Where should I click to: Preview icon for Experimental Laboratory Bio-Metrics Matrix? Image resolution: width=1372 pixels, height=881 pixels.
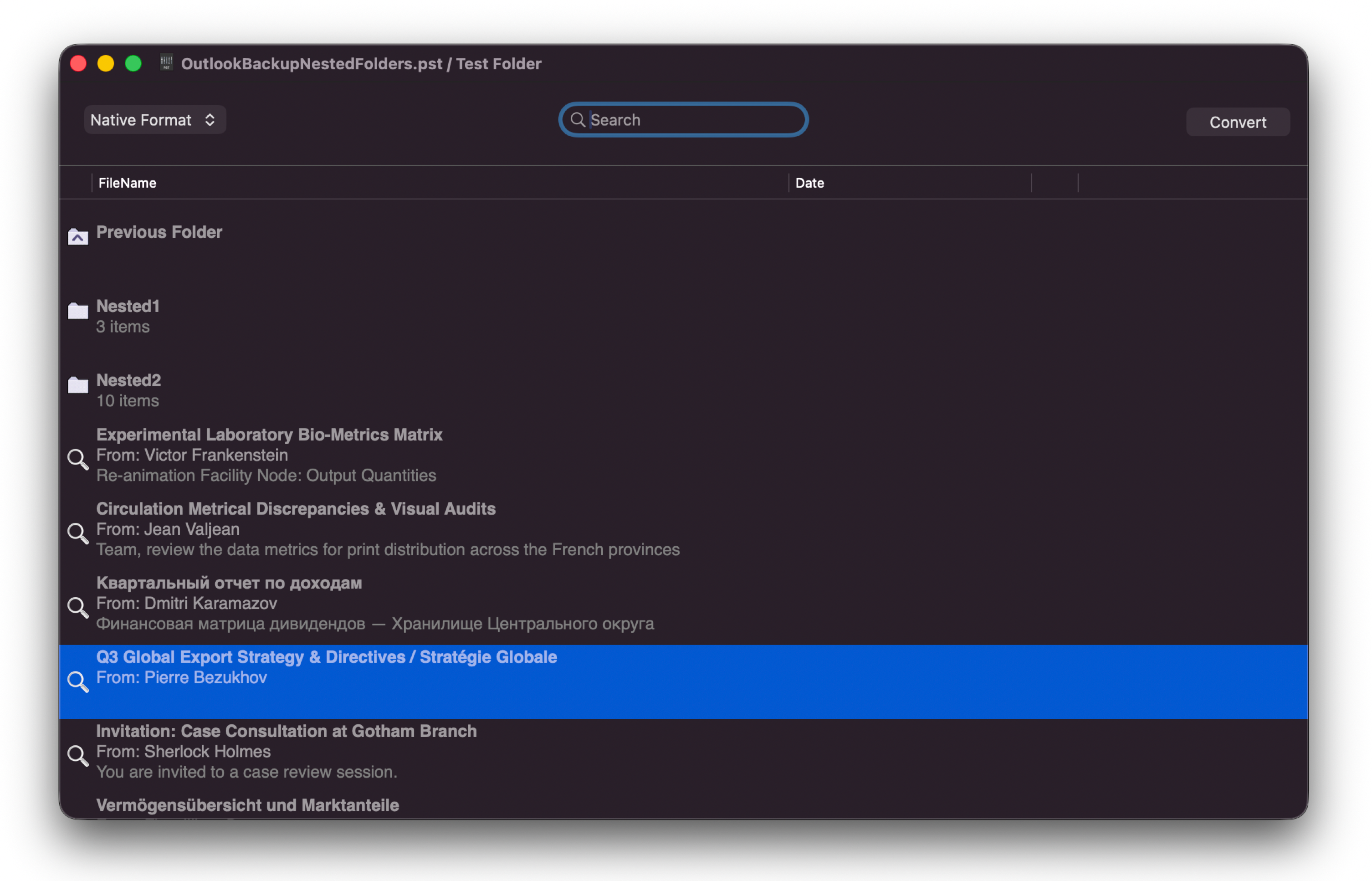78,459
